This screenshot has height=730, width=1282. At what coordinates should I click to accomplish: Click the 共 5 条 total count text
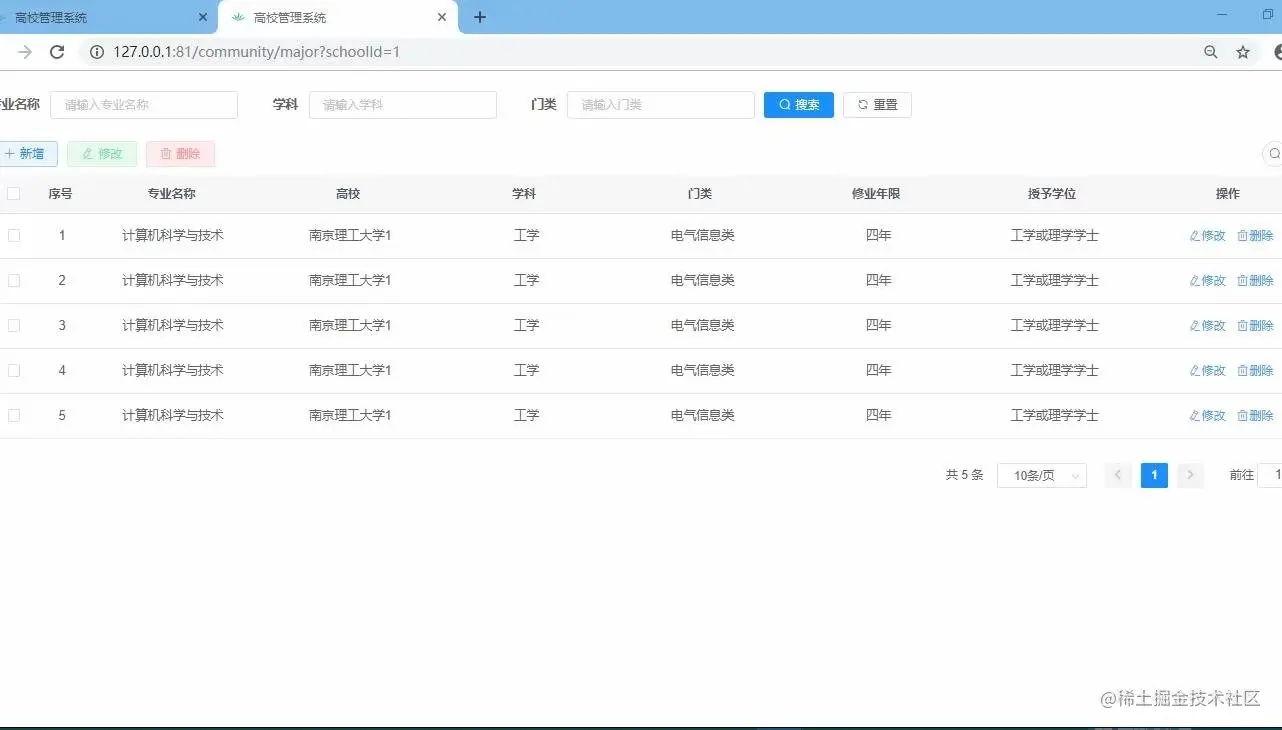tap(965, 476)
